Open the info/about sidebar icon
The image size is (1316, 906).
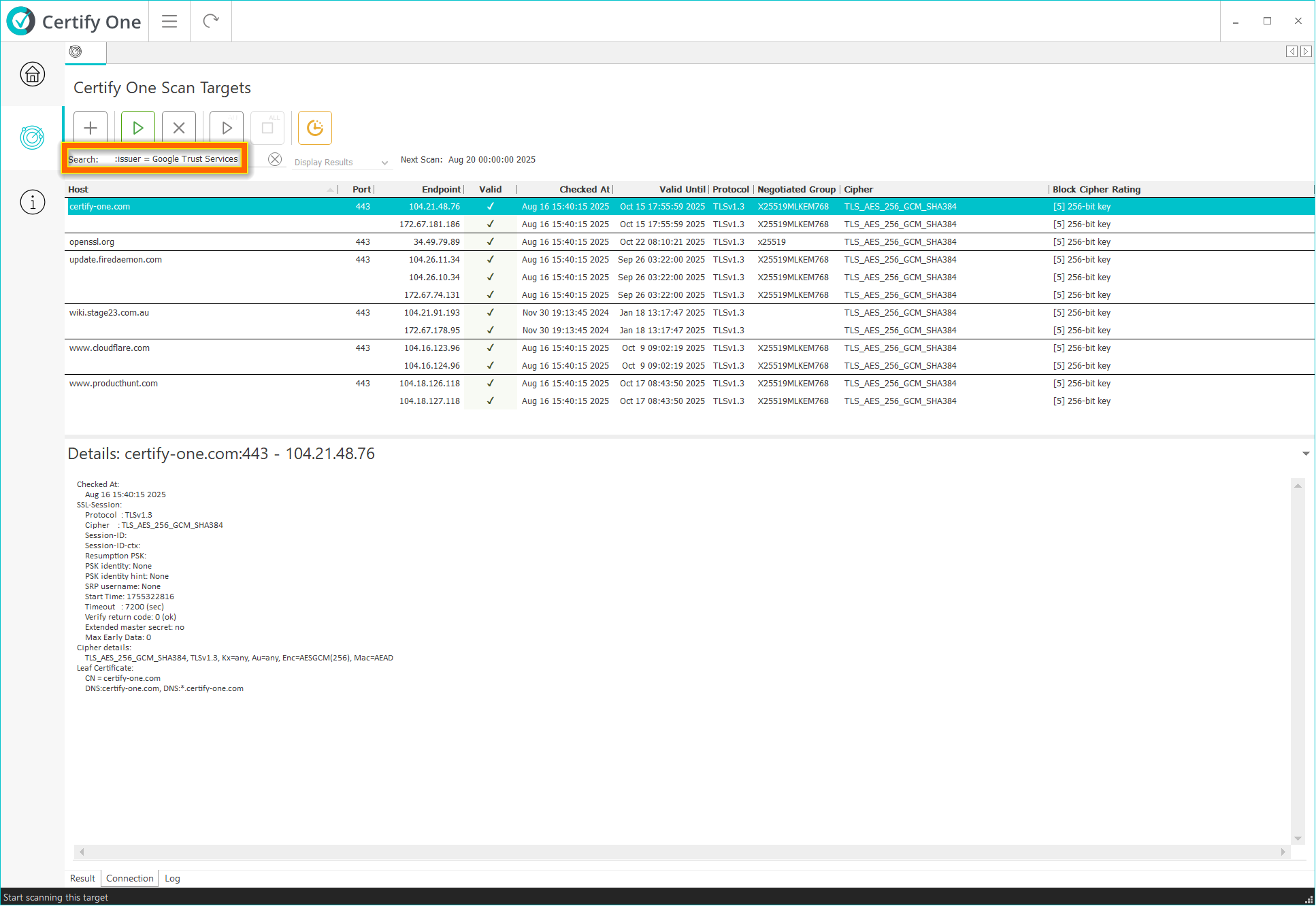(x=32, y=202)
